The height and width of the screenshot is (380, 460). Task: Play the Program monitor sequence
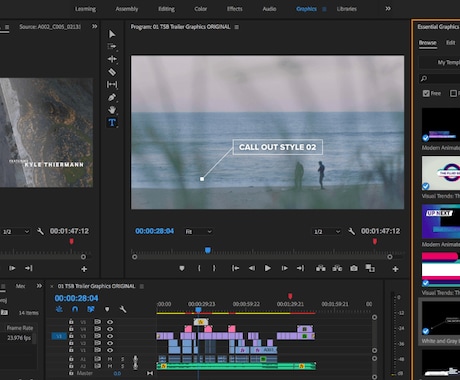coord(268,268)
